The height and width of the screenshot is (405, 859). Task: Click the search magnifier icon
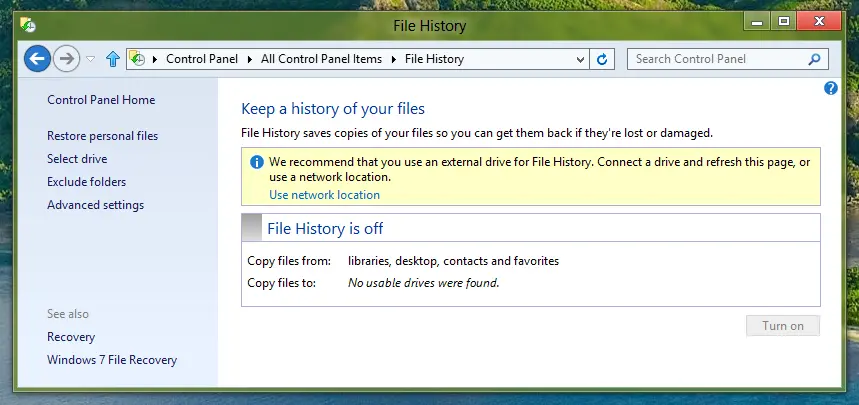tap(815, 59)
